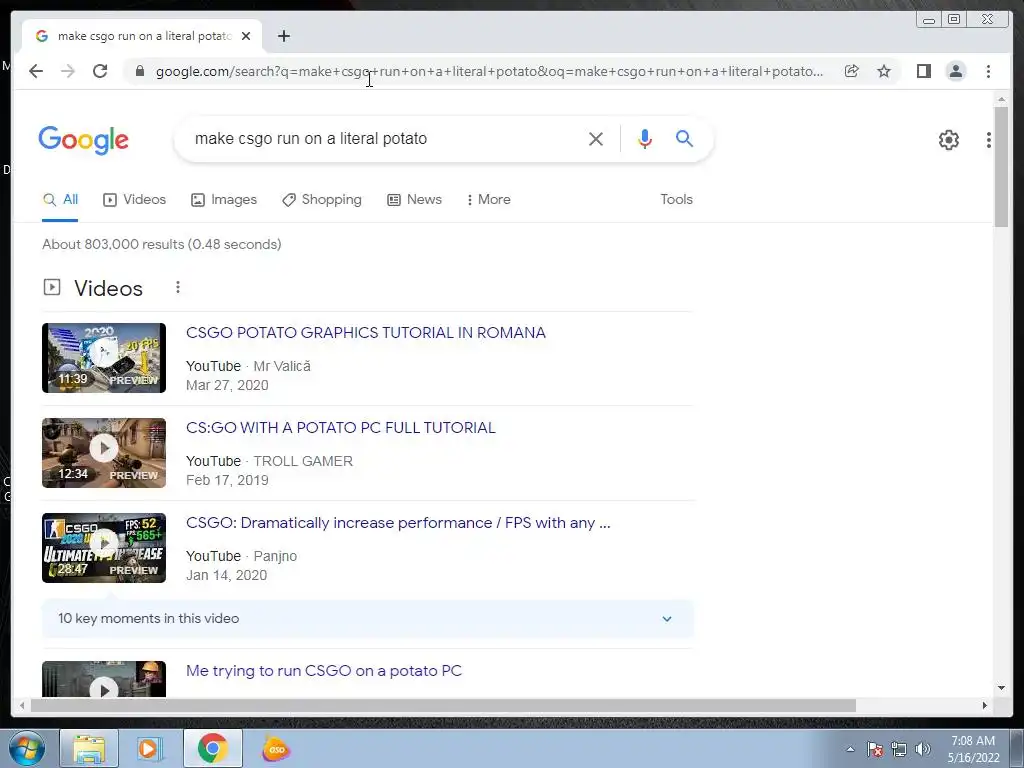Click the forward navigation arrow
1024x768 pixels.
click(68, 71)
